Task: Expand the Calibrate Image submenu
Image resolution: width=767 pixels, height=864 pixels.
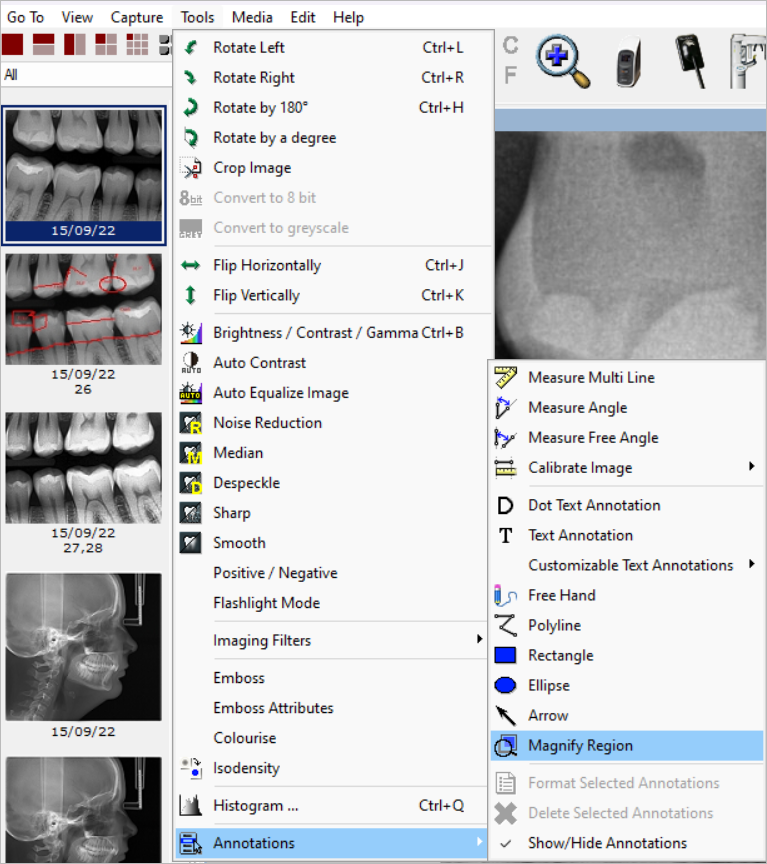Action: (627, 468)
